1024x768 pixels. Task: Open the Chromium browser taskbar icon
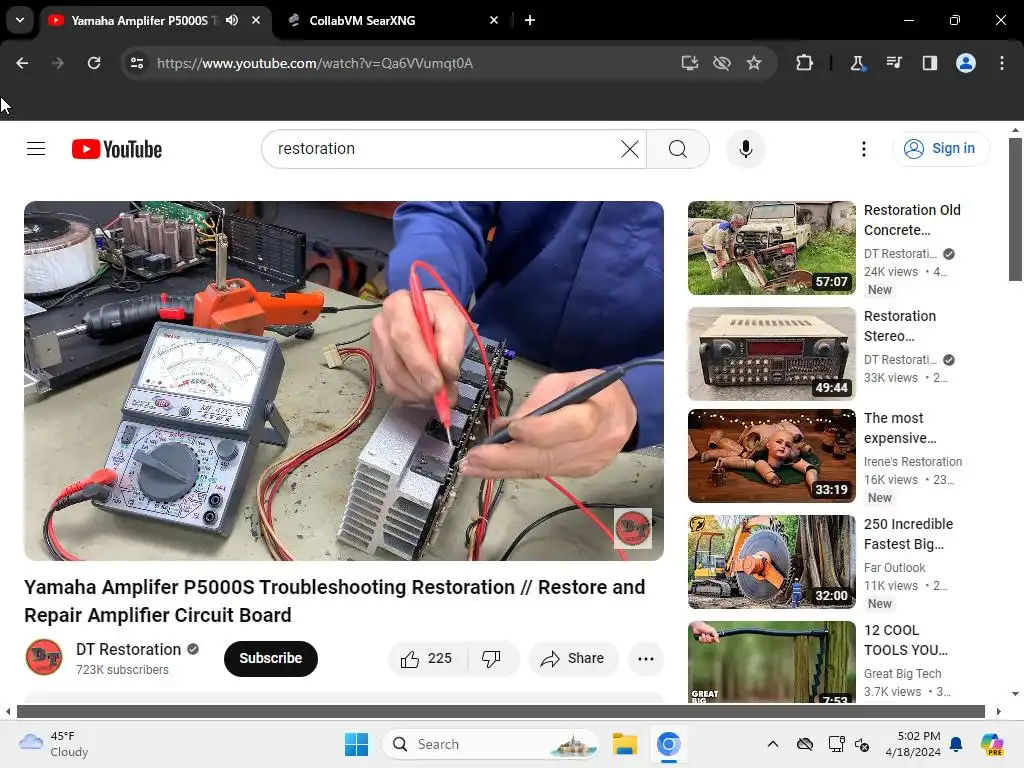point(668,744)
